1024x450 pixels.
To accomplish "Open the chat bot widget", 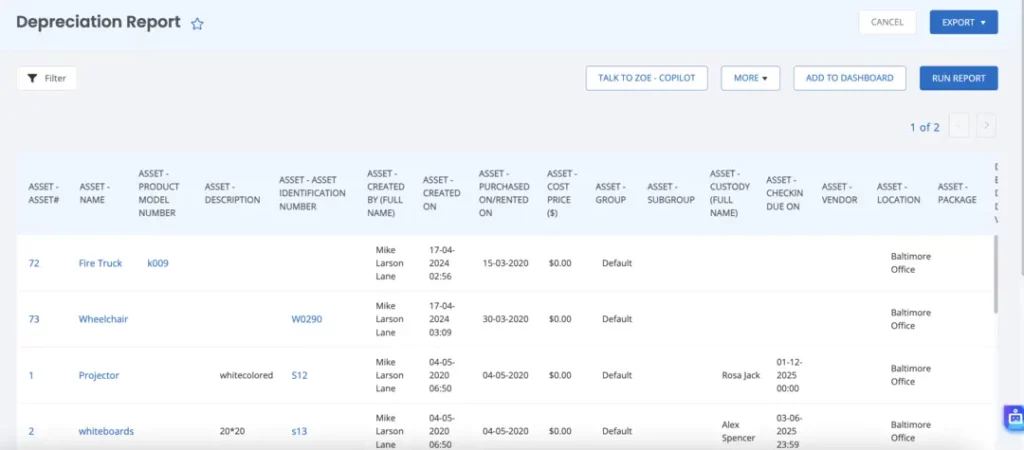I will (1014, 417).
